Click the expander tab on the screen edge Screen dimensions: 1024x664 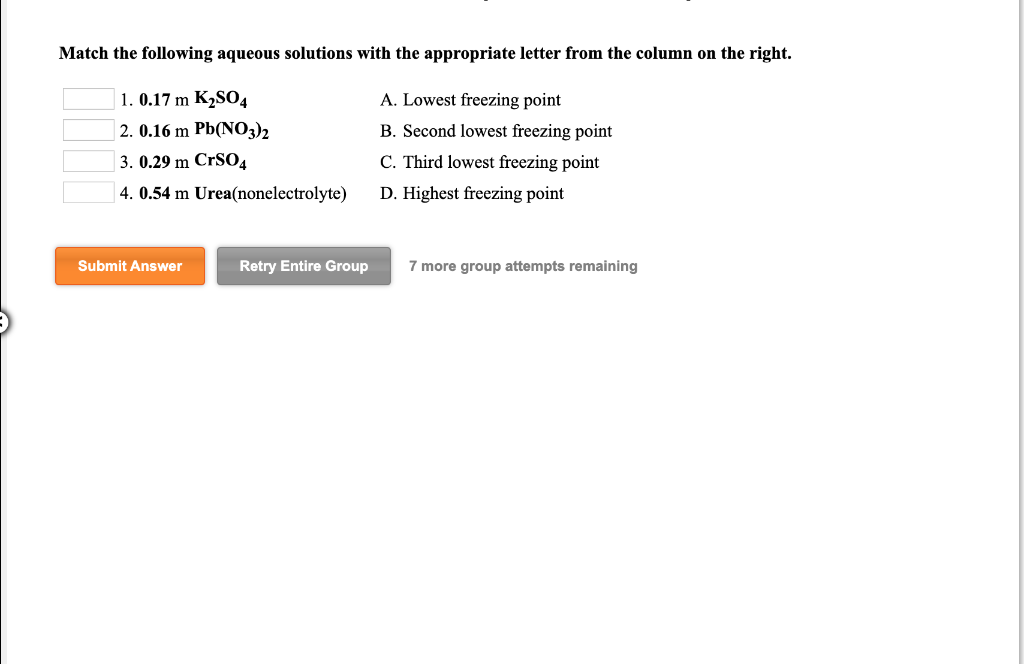(x=4, y=322)
